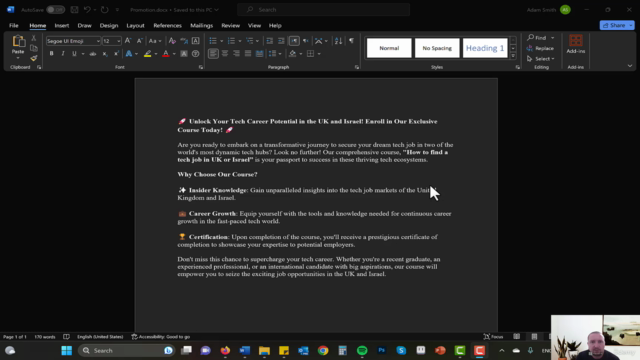Open the font size dropdown
Screen dimensions: 640x360
point(118,41)
